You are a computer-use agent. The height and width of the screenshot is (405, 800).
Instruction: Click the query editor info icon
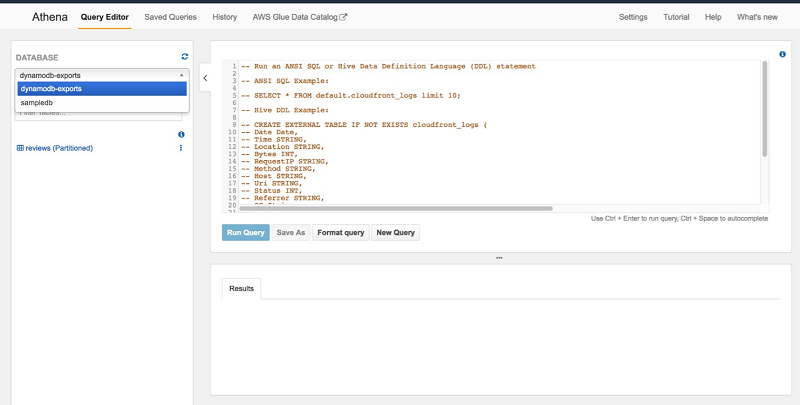[782, 54]
